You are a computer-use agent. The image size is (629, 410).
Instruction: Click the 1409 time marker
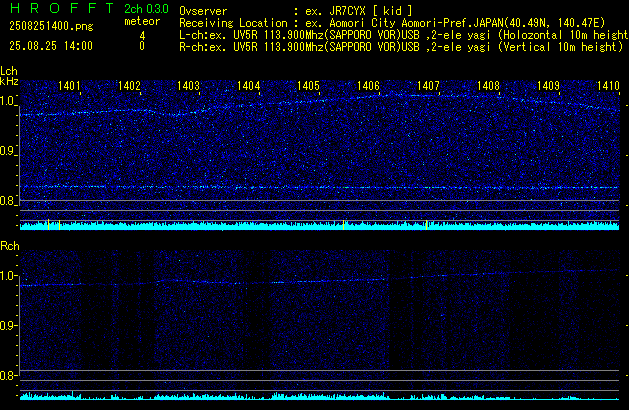pyautogui.click(x=548, y=86)
